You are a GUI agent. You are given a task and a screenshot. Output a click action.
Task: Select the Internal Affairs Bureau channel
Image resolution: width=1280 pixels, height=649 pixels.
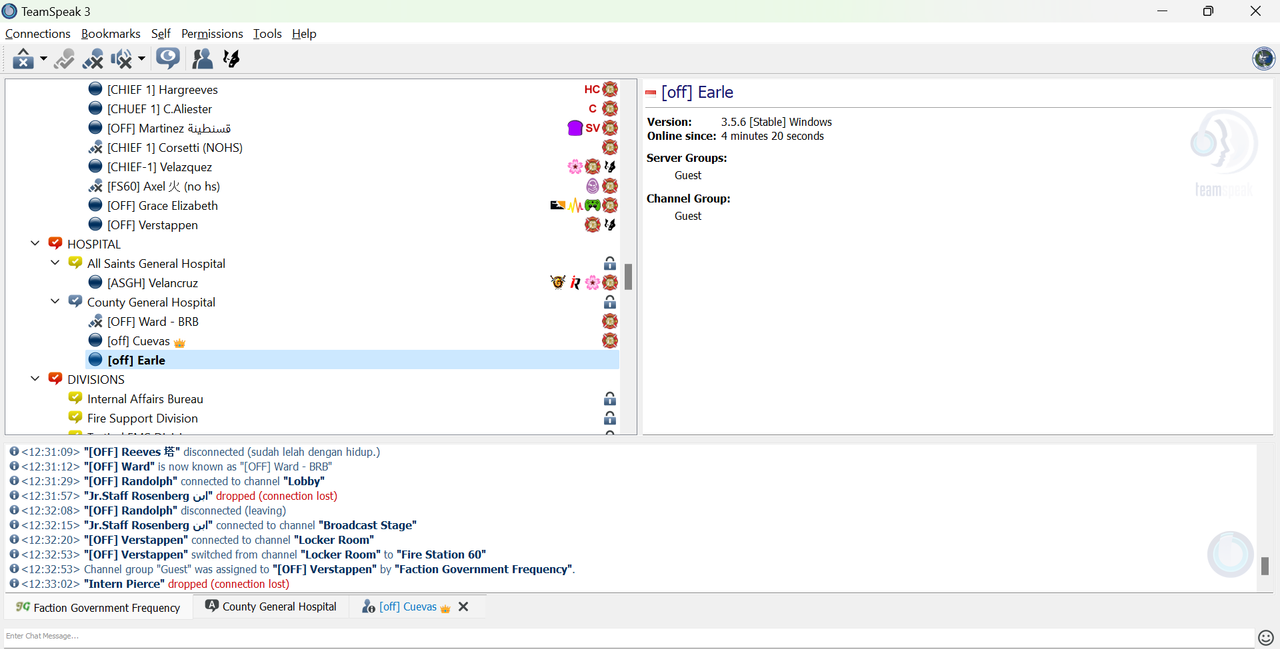coord(145,399)
